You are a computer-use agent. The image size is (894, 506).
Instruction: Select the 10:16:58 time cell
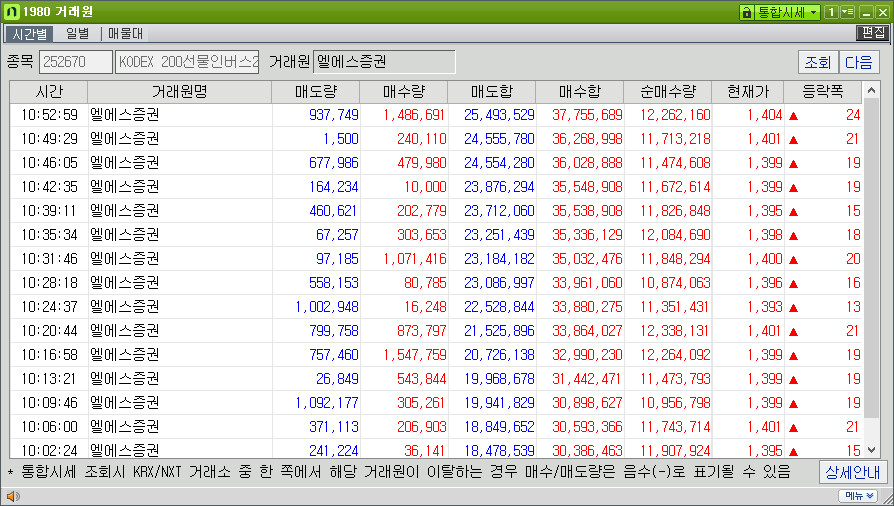tap(49, 355)
